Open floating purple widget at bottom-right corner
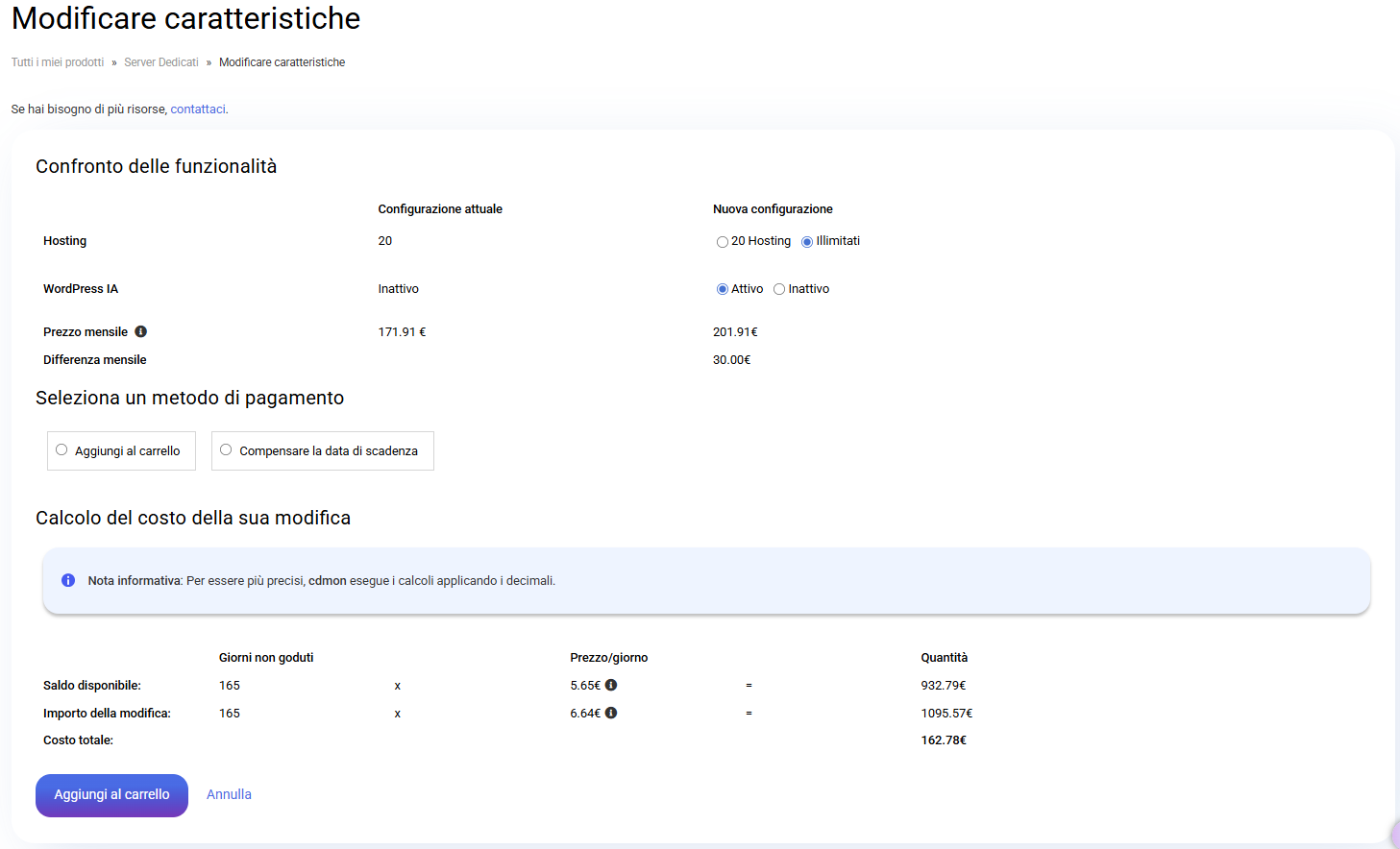Image resolution: width=1400 pixels, height=849 pixels. (1394, 835)
